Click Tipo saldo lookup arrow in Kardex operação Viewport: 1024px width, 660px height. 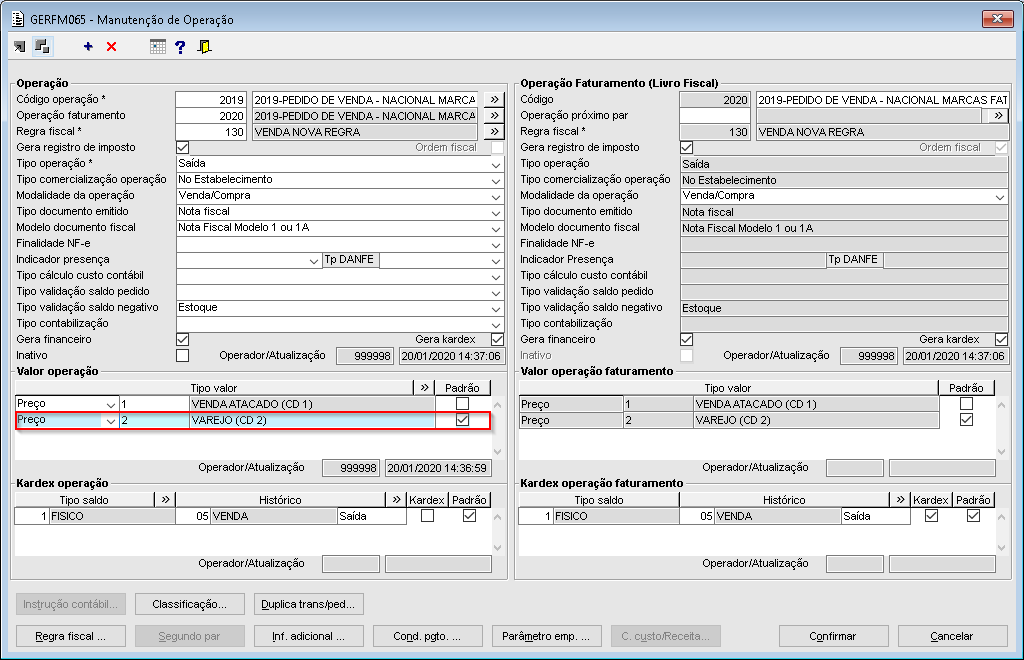[x=165, y=499]
